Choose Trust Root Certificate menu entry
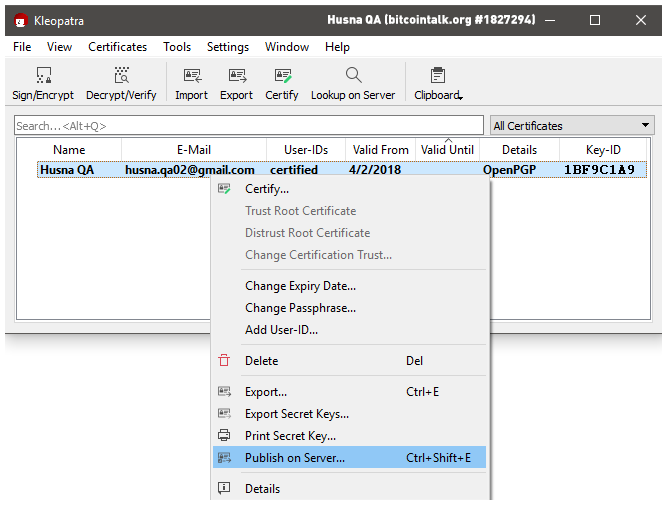This screenshot has width=668, height=506. 349,211
